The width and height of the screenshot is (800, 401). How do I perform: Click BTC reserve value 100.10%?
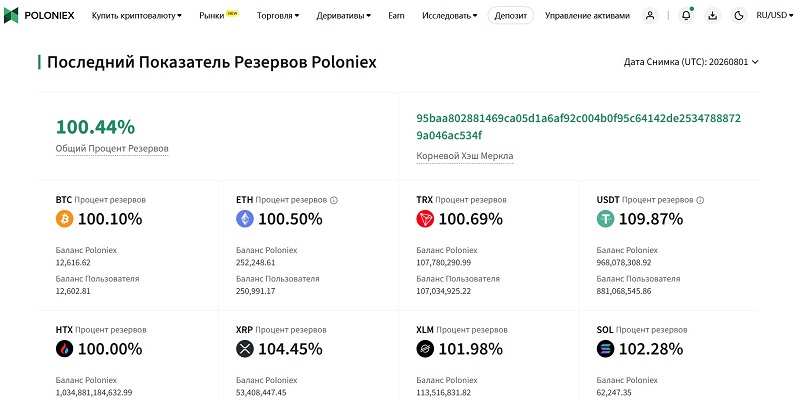[x=110, y=219]
